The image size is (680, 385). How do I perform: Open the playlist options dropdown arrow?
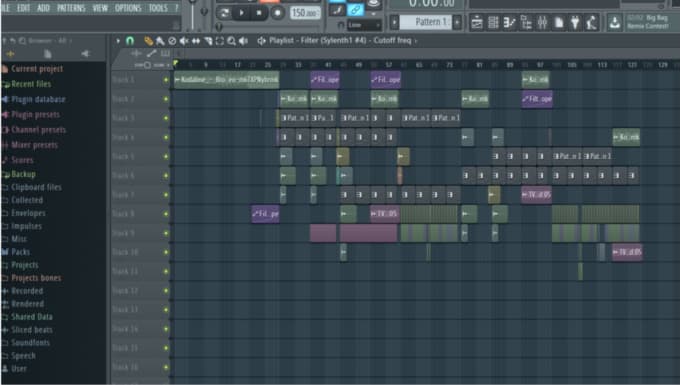coord(118,41)
